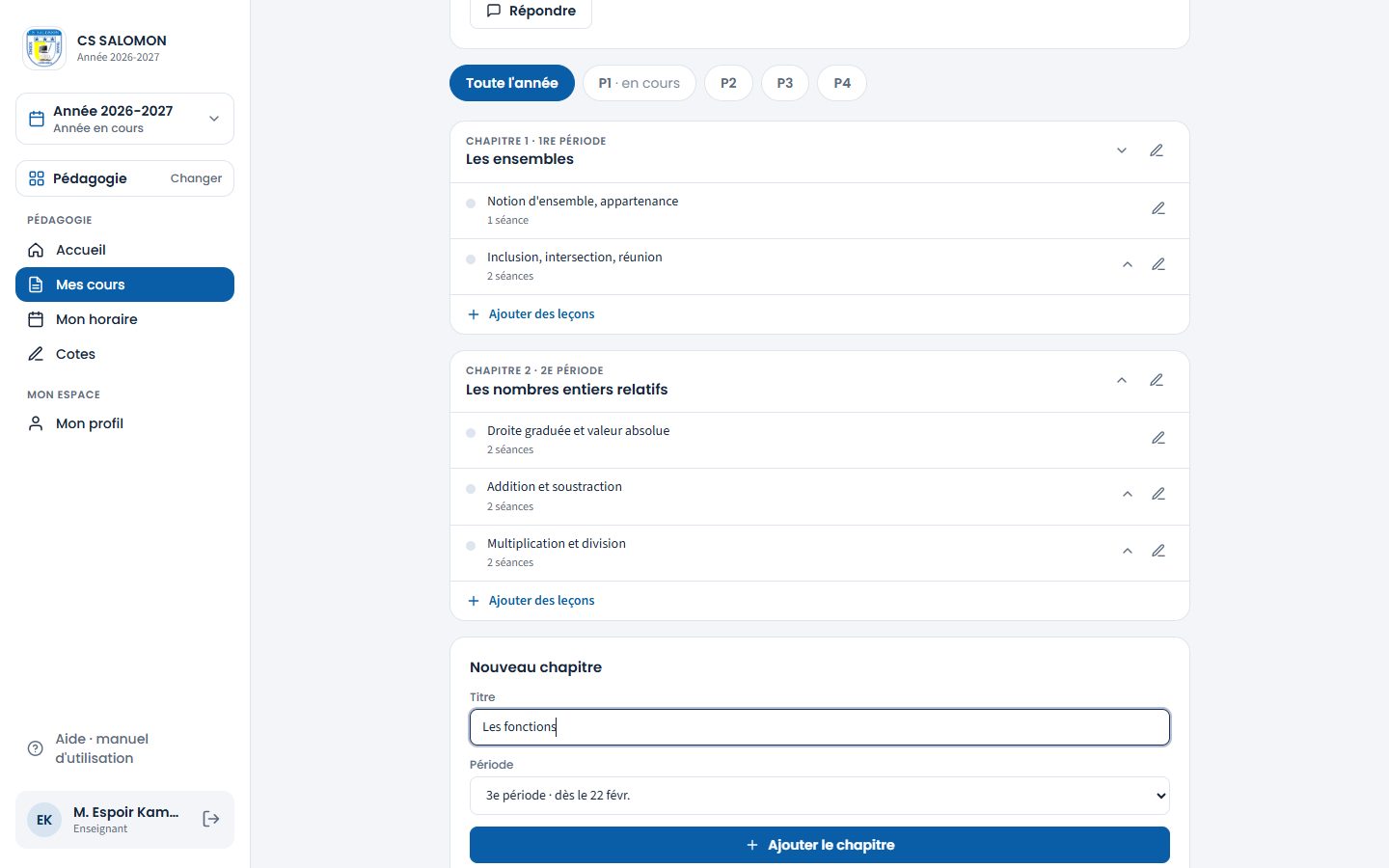The width and height of the screenshot is (1389, 868).
Task: Open the Année 2026-2027 year selector
Action: tap(124, 119)
